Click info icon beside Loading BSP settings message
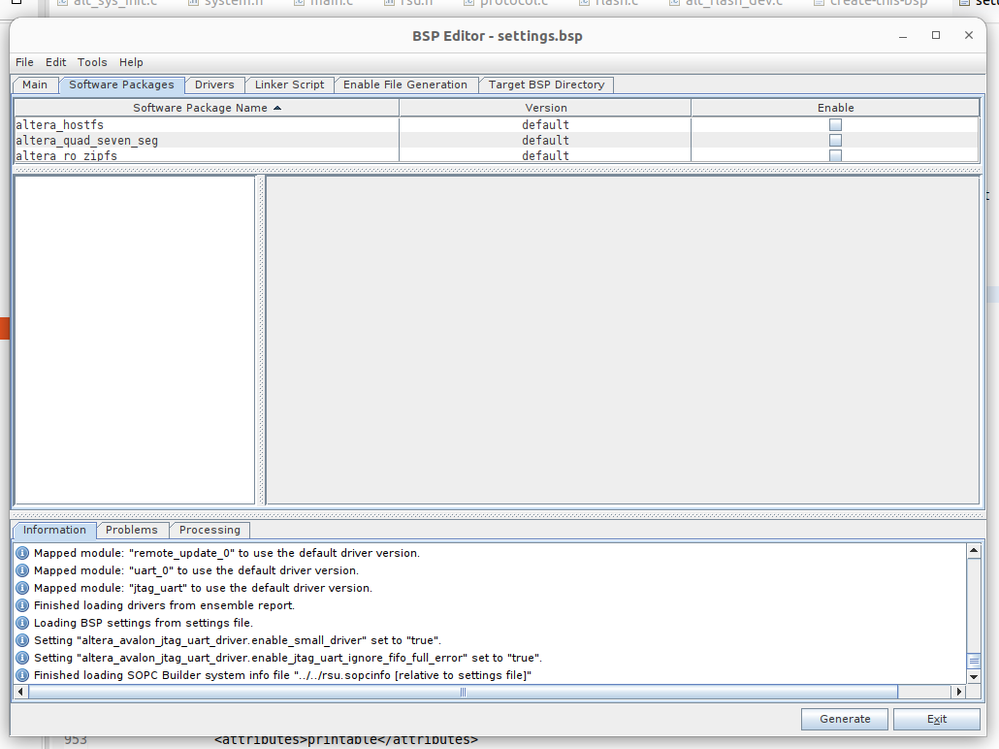The image size is (999, 749). (22, 623)
